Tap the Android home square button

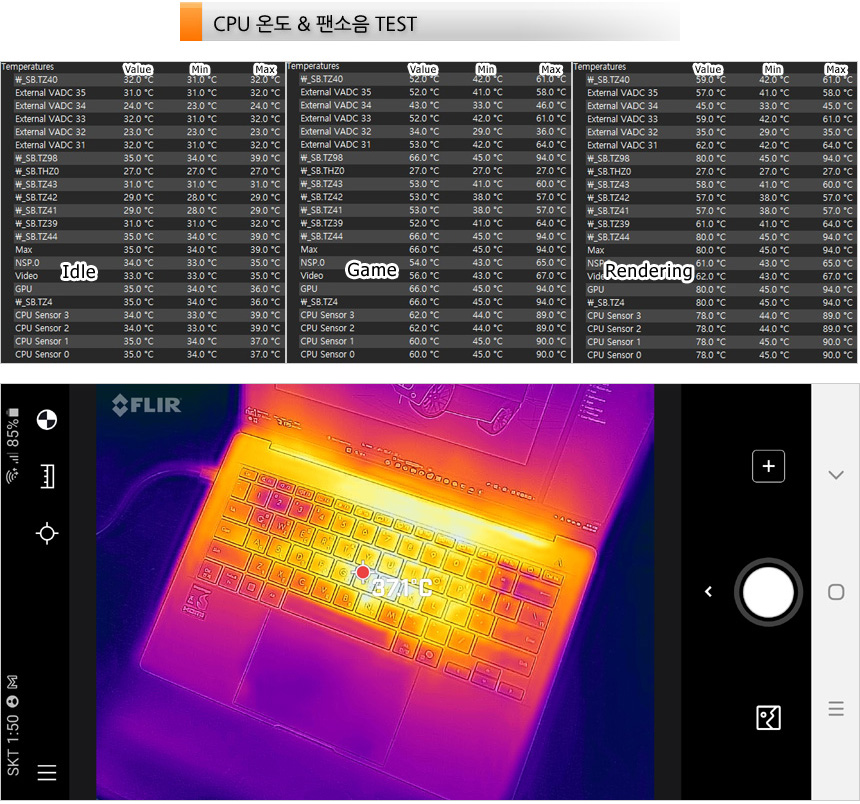tap(836, 592)
